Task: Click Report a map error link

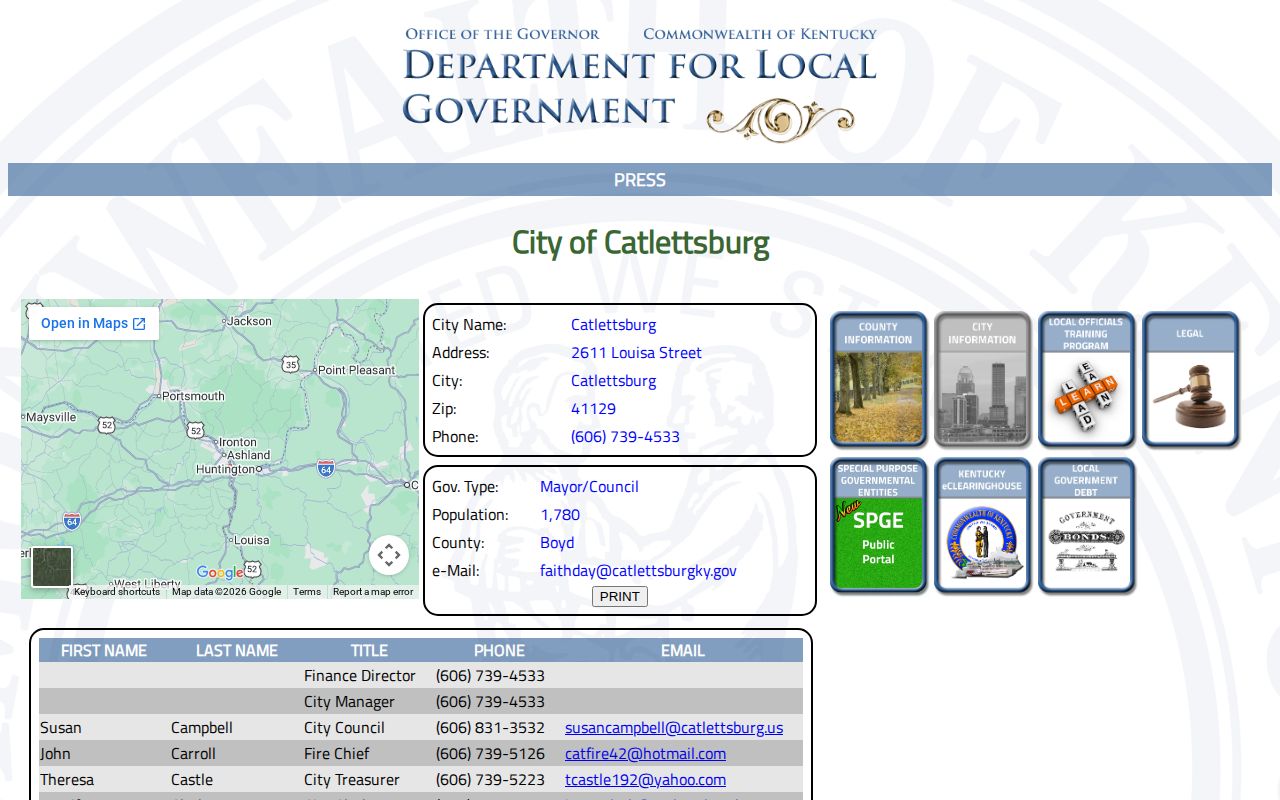Action: (x=373, y=592)
